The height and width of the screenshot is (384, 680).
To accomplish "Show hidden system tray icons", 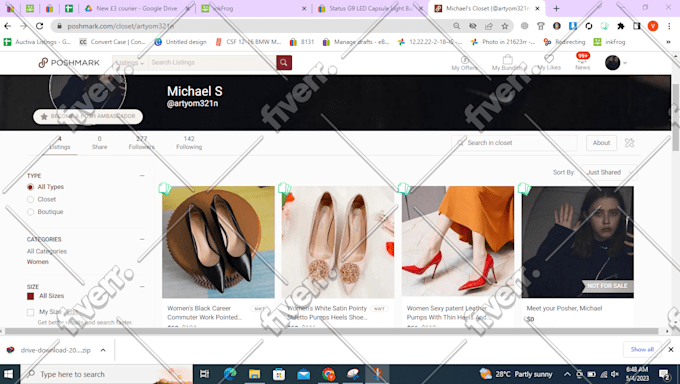I will tap(567, 374).
